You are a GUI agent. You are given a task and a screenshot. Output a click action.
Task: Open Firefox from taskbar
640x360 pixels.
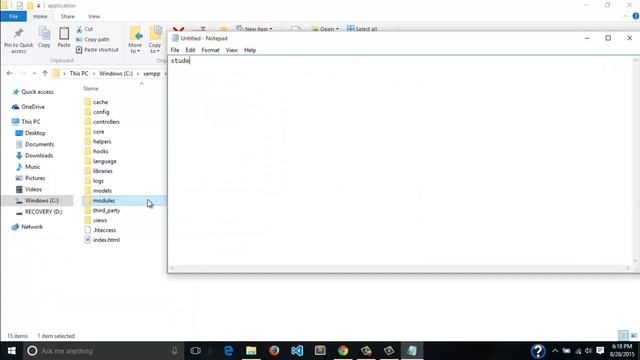tap(274, 351)
